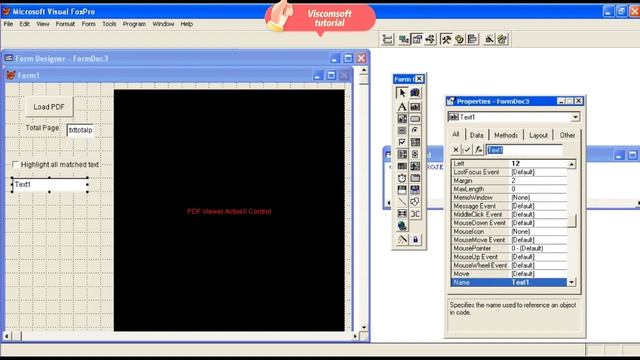This screenshot has height=360, width=640.
Task: Cancel property edit with X button
Action: [456, 150]
